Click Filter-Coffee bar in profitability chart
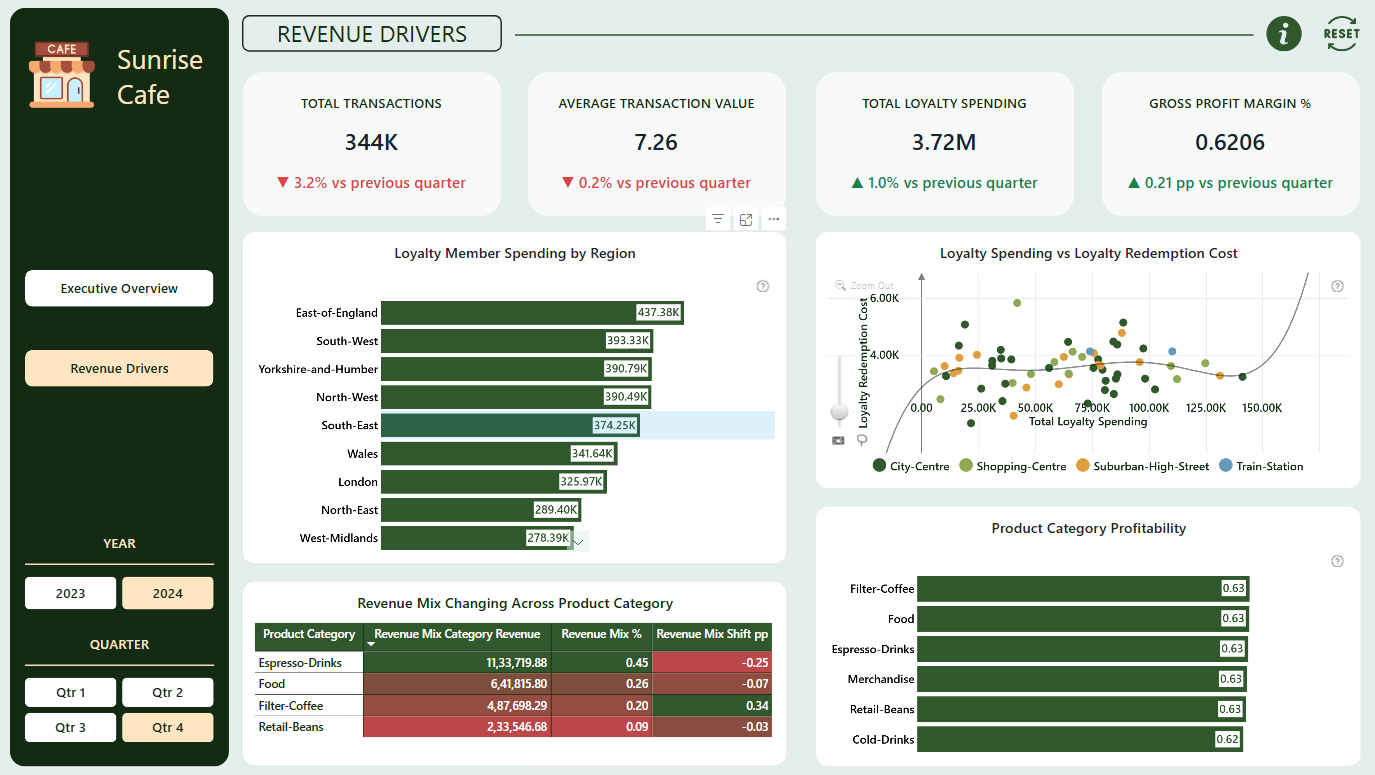1375x775 pixels. point(1083,589)
